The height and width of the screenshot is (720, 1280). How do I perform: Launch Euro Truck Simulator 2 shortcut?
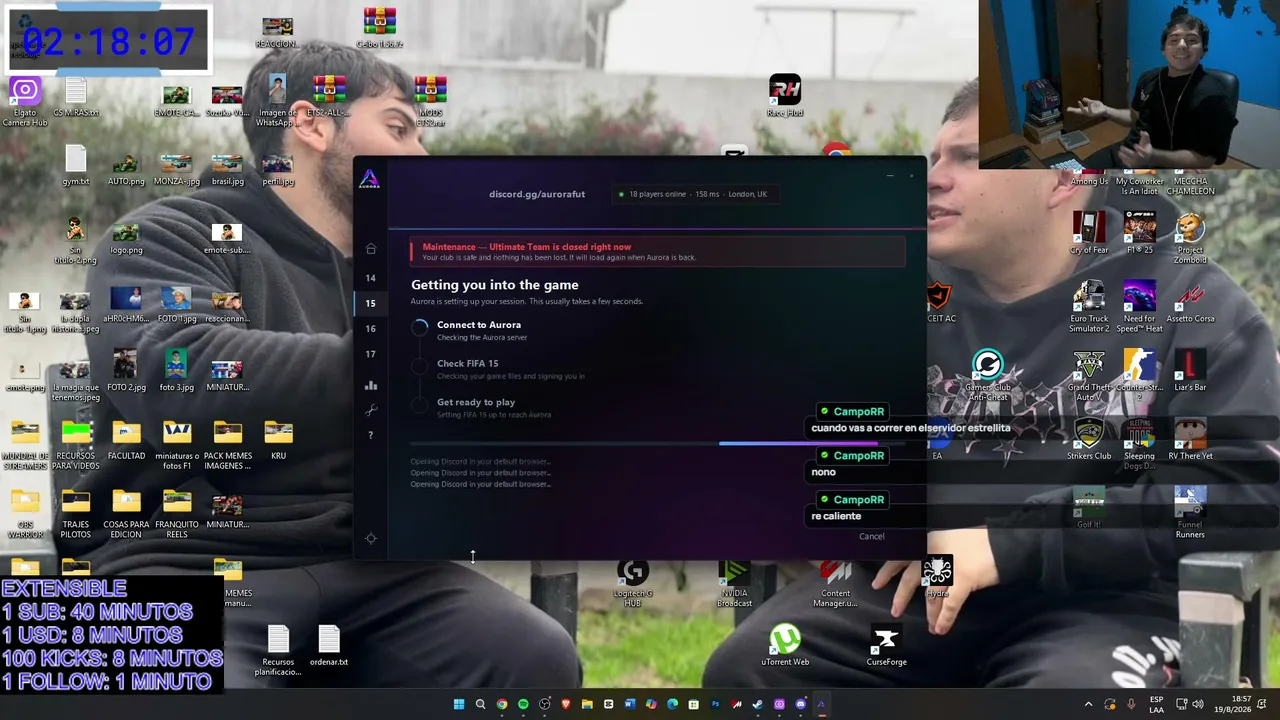click(1089, 308)
